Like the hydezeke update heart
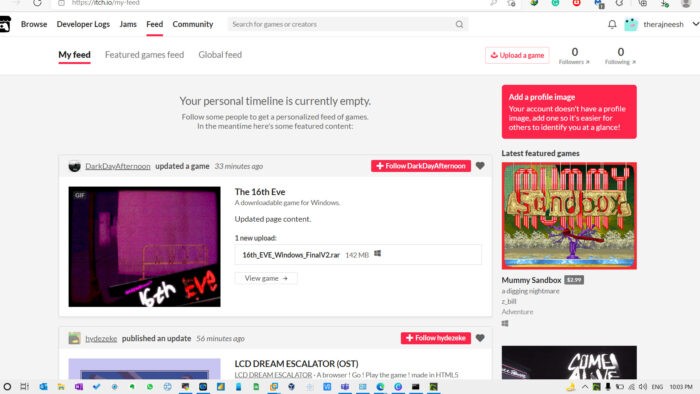The height and width of the screenshot is (394, 700). pos(480,338)
